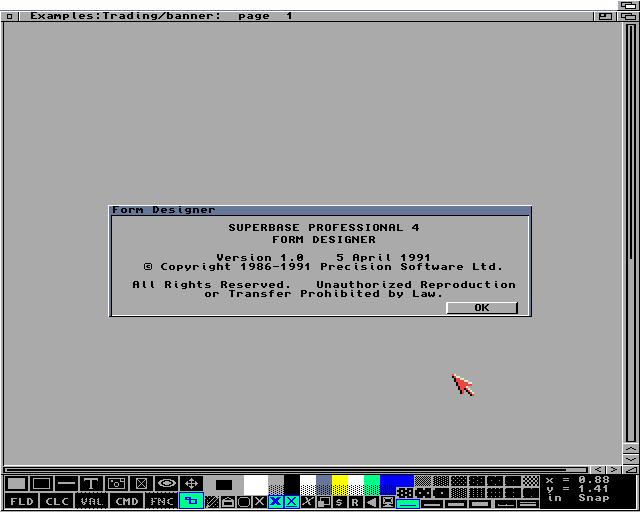This screenshot has width=640, height=512.
Task: Click the vertical scrollbar down arrow
Action: coord(631,459)
